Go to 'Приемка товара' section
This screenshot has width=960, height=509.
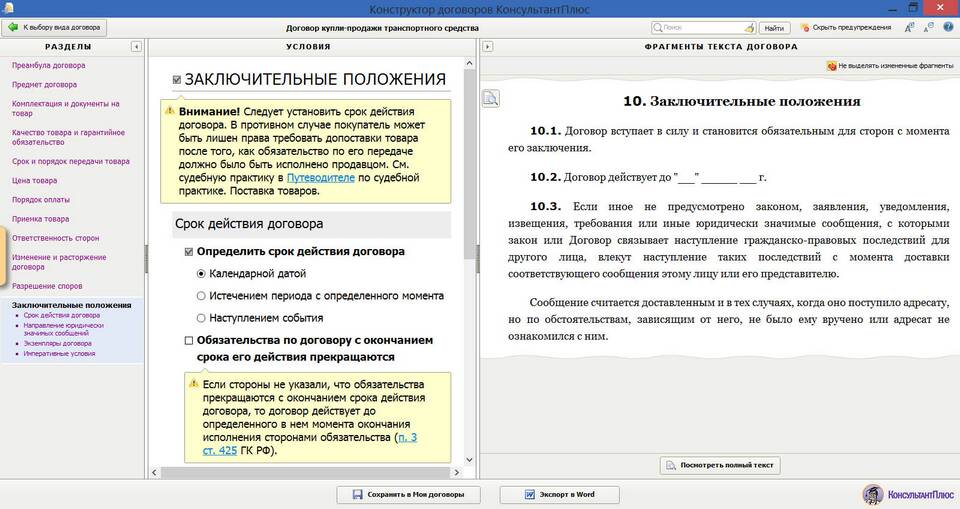click(40, 219)
